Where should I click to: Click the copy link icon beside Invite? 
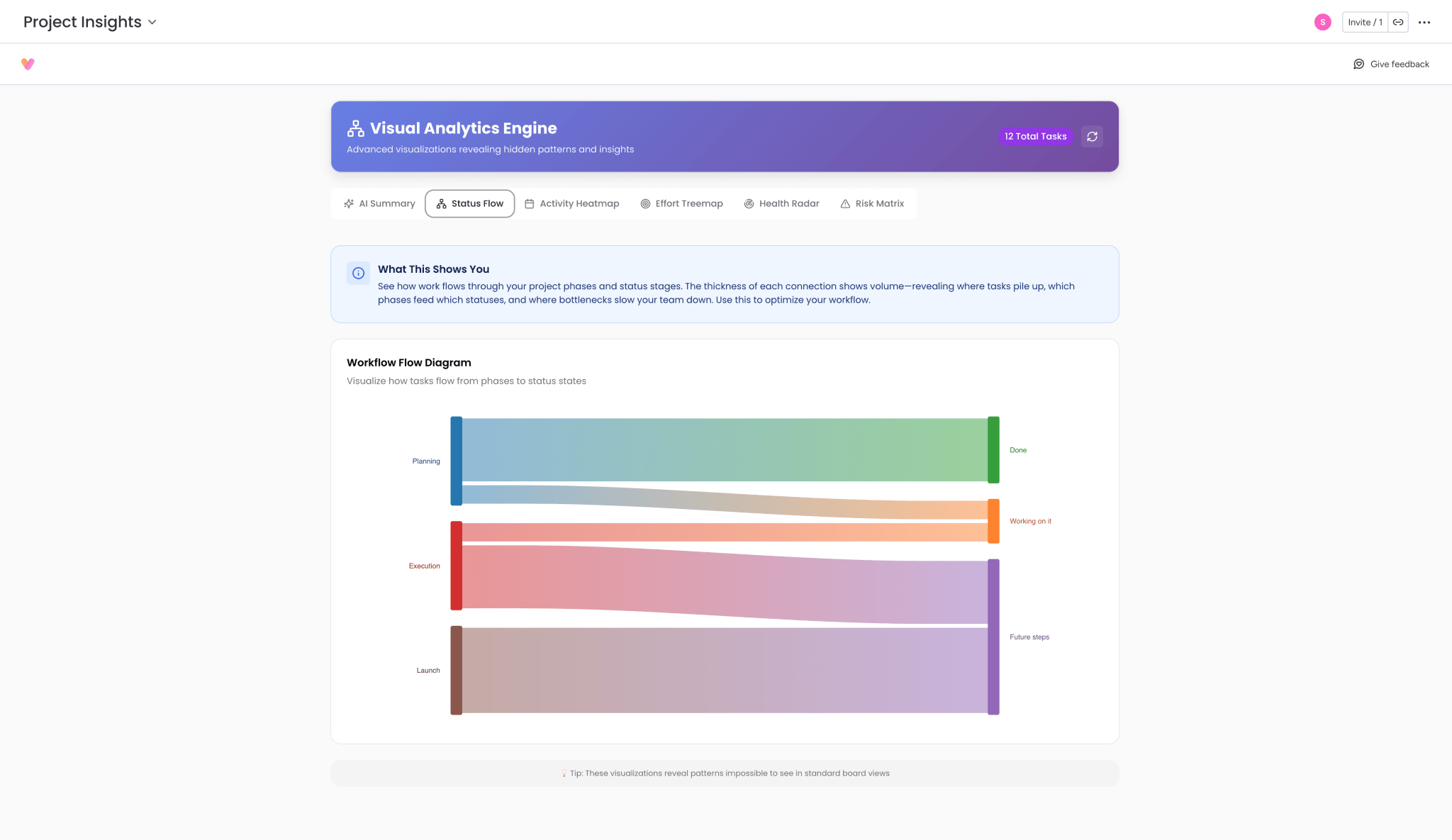pos(1398,22)
